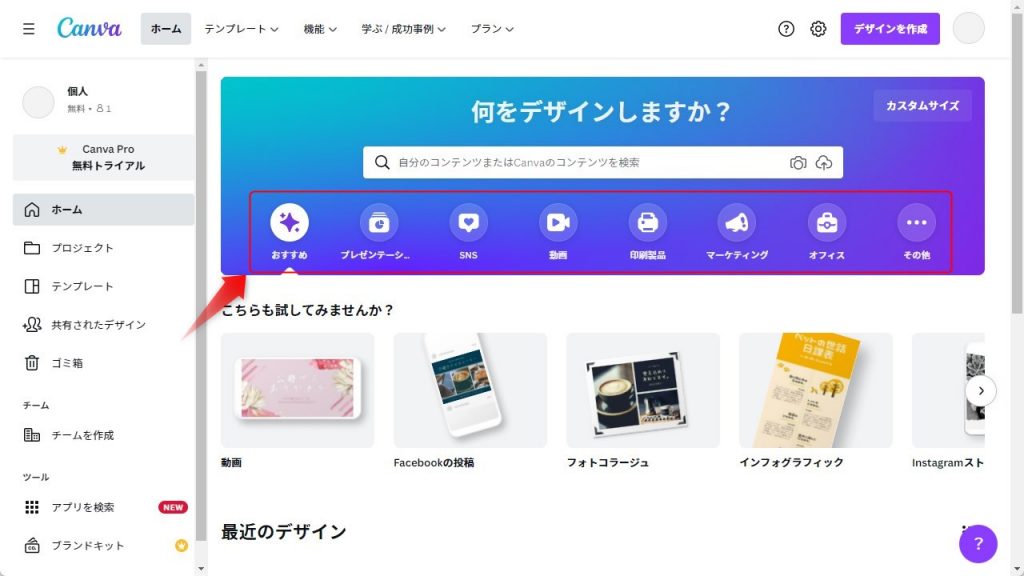Select the 動画 video camera category icon
Image resolution: width=1024 pixels, height=576 pixels.
coord(558,223)
